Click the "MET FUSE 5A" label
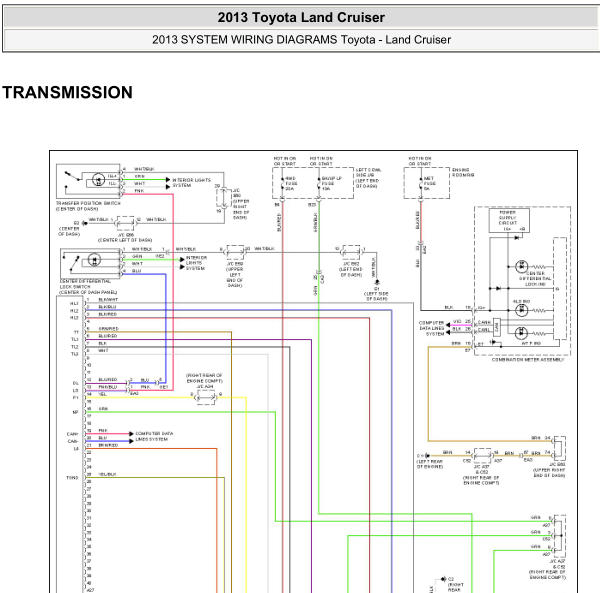Image resolution: width=600 pixels, height=593 pixels. (429, 184)
